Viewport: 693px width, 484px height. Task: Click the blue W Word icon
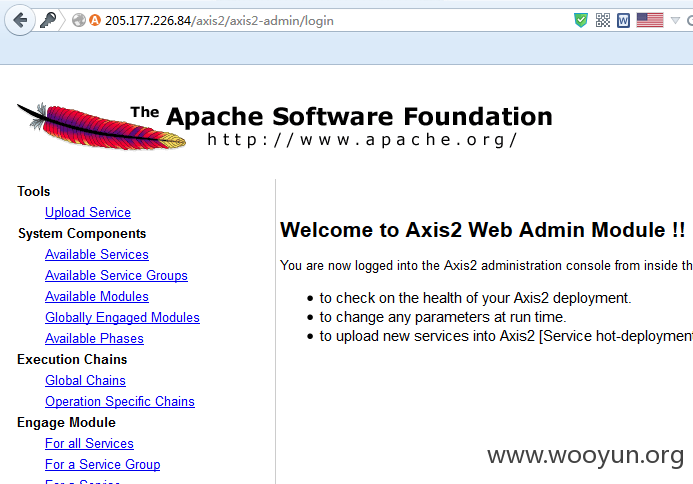[x=623, y=20]
